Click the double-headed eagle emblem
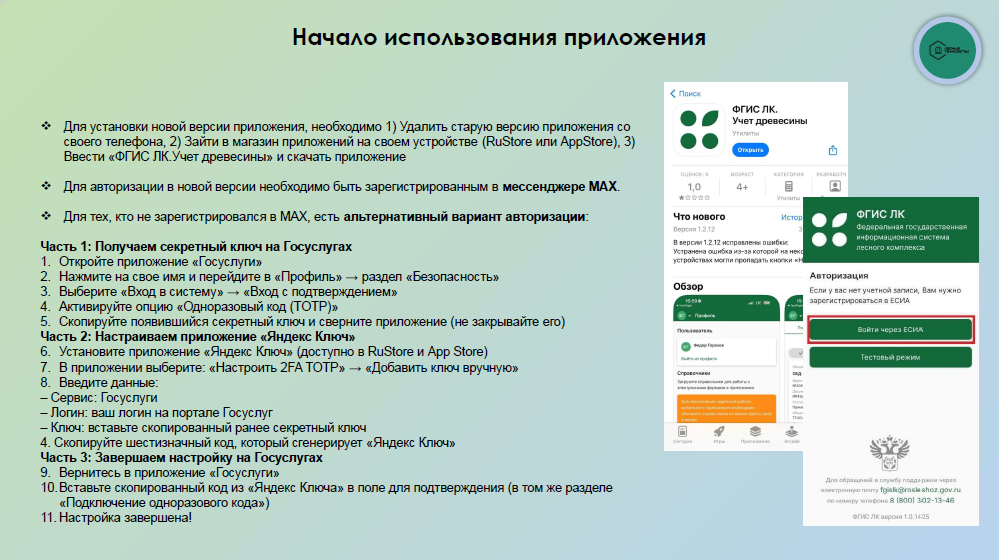This screenshot has width=999, height=560. click(x=887, y=451)
